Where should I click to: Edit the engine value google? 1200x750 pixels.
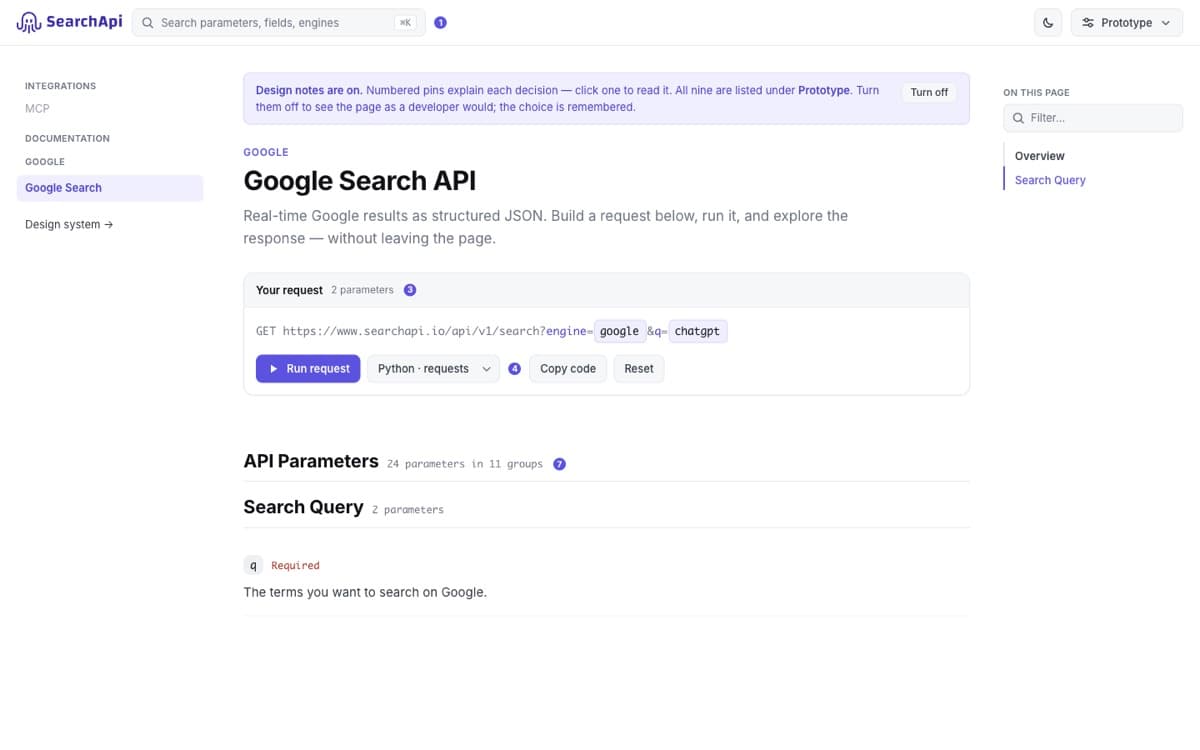click(x=619, y=331)
